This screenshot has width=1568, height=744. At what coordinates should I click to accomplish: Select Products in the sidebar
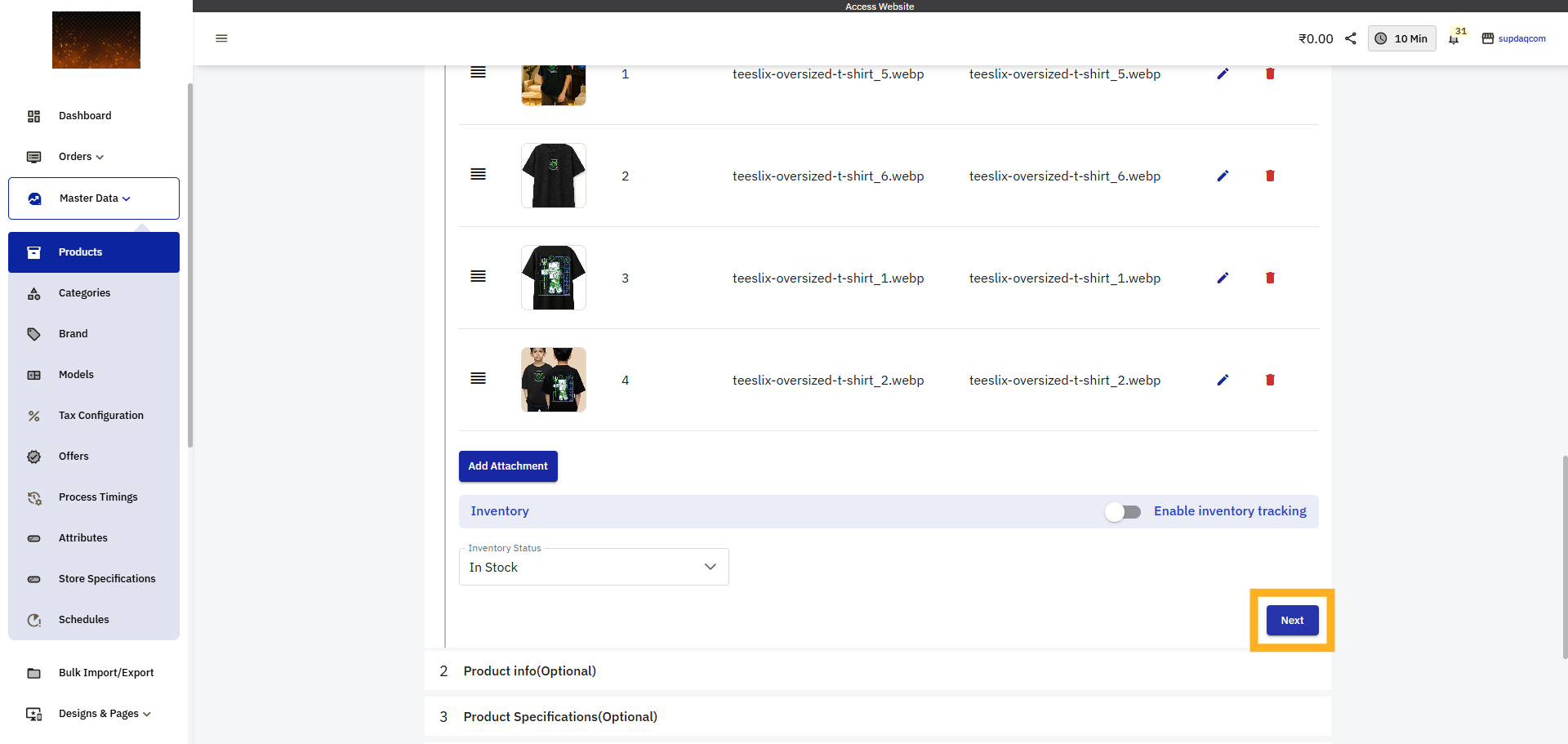coord(94,252)
